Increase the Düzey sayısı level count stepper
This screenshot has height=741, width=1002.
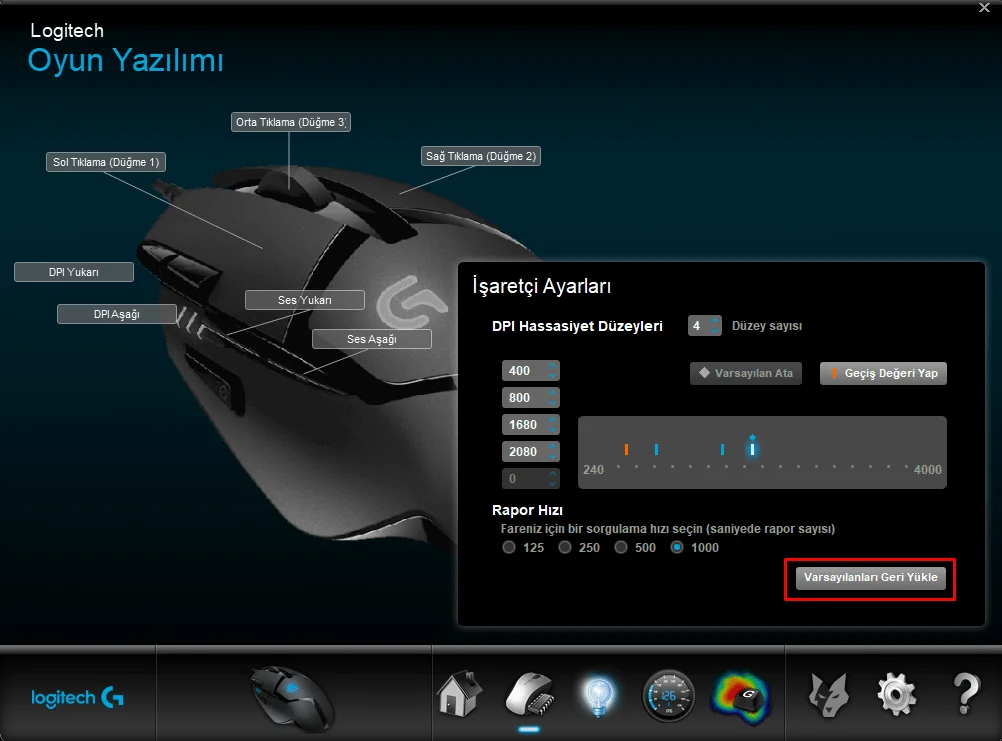(x=715, y=321)
